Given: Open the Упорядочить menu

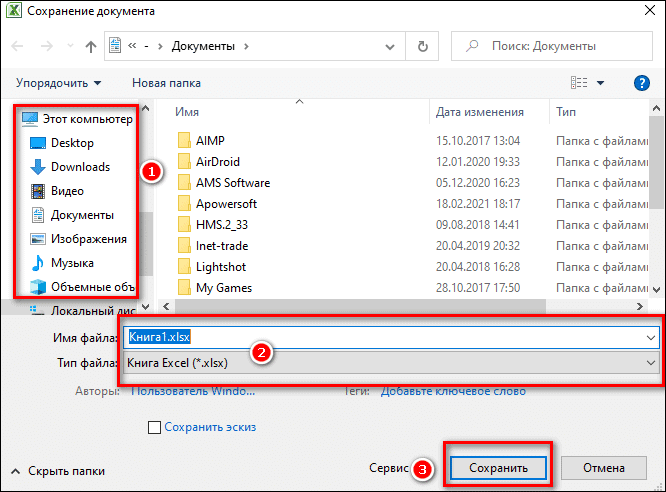Looking at the screenshot, I should coord(59,83).
